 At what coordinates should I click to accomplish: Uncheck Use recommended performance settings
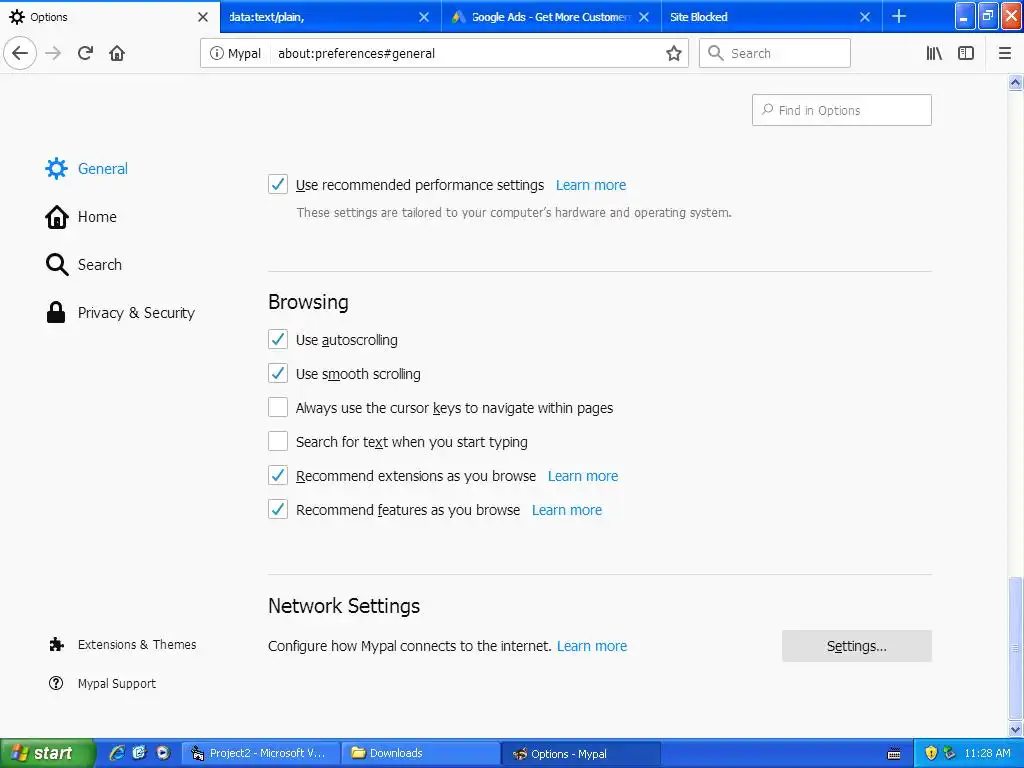pos(278,184)
